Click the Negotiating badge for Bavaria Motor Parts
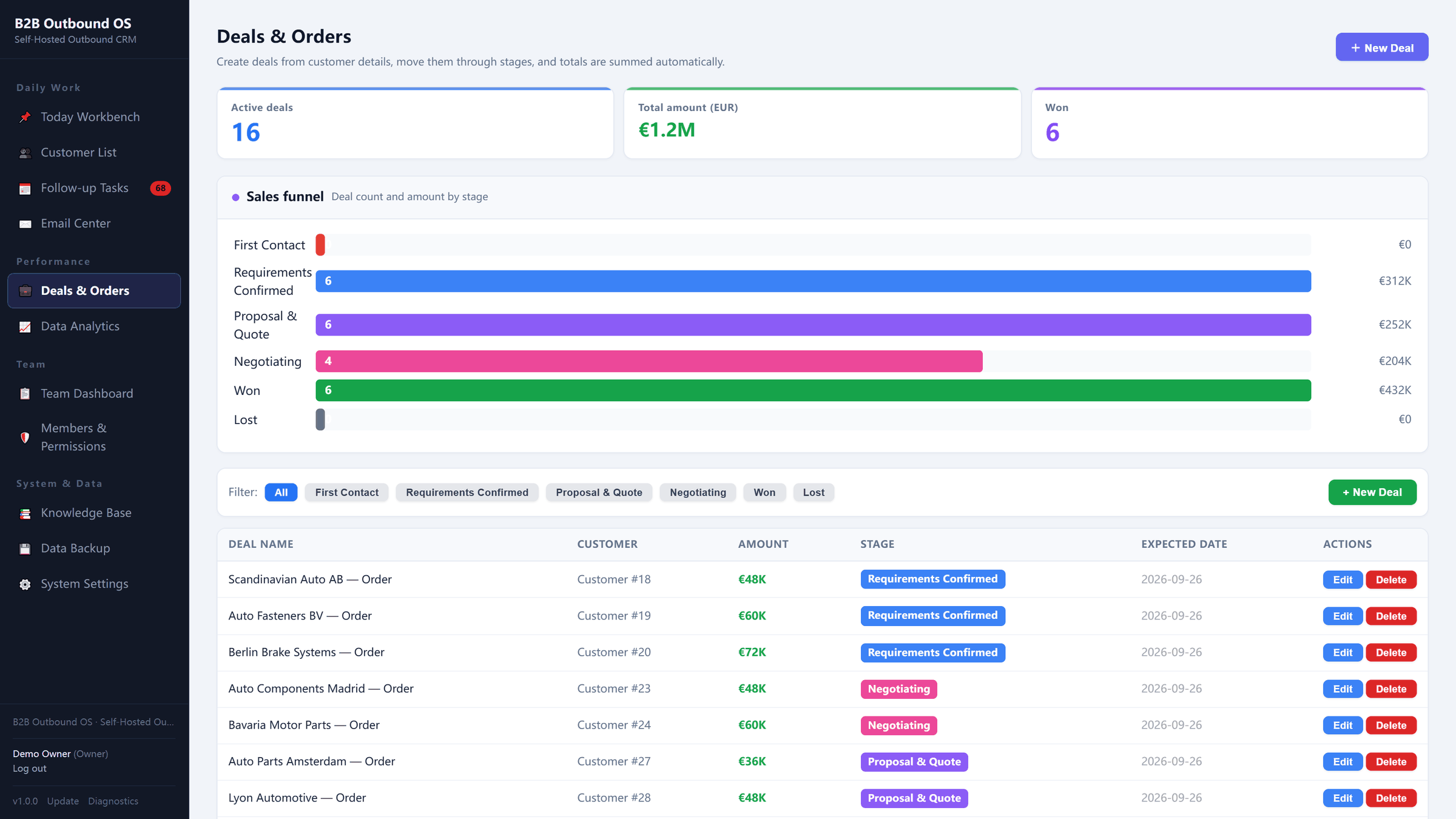 898,725
